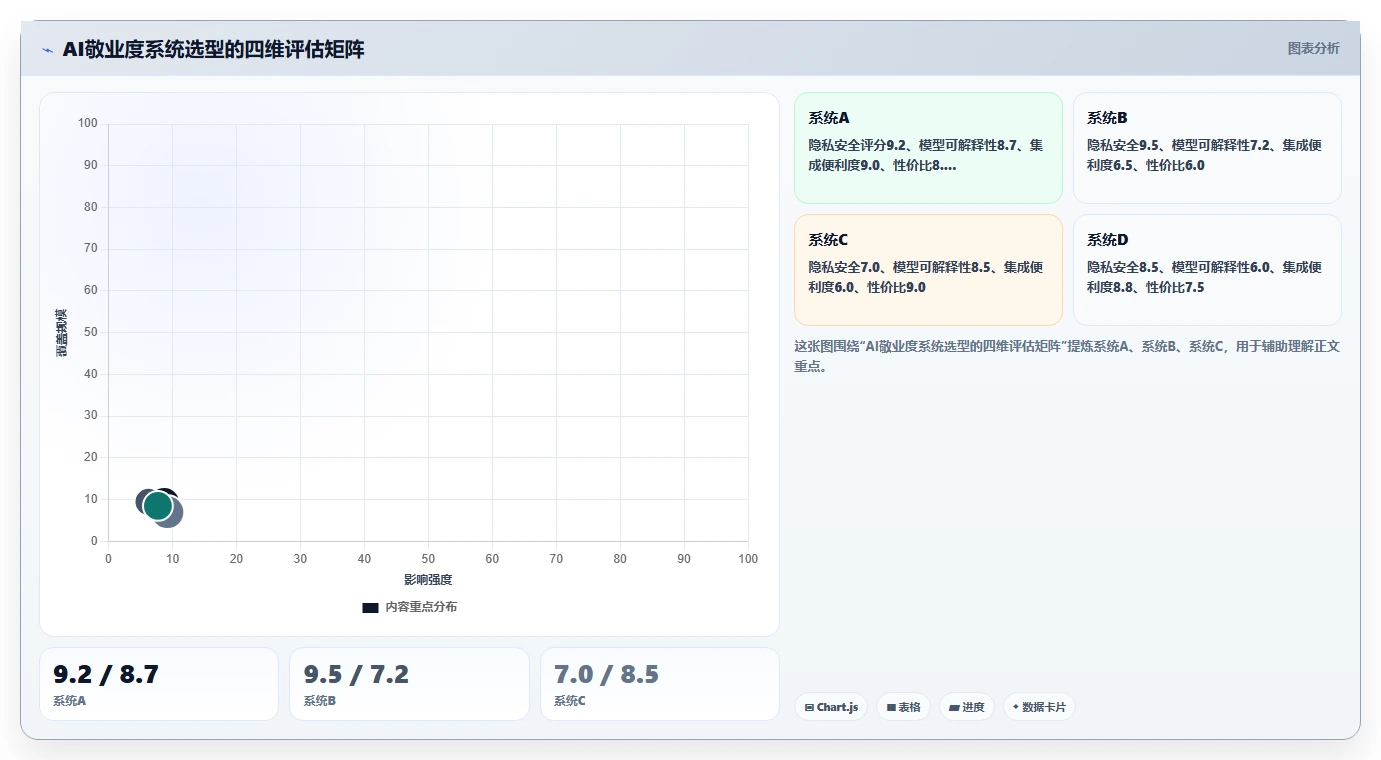Screen dimensions: 1381x760
Task: Toggle the 内容重点分布 legend item
Action: 409,607
